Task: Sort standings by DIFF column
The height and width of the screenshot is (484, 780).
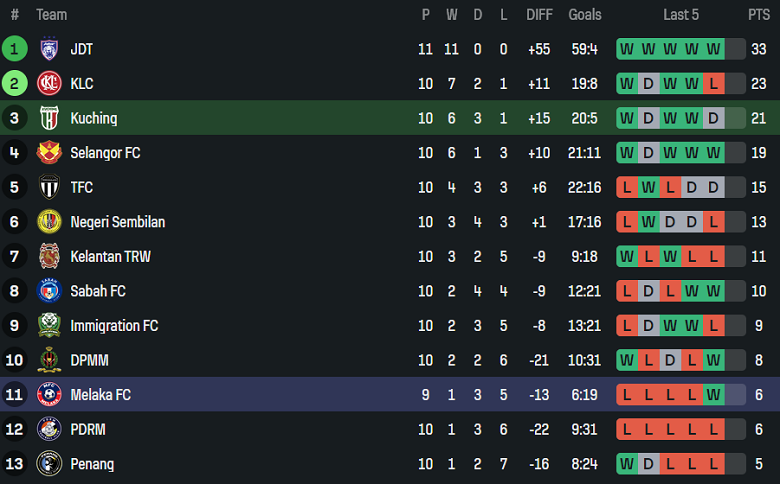Action: (539, 15)
